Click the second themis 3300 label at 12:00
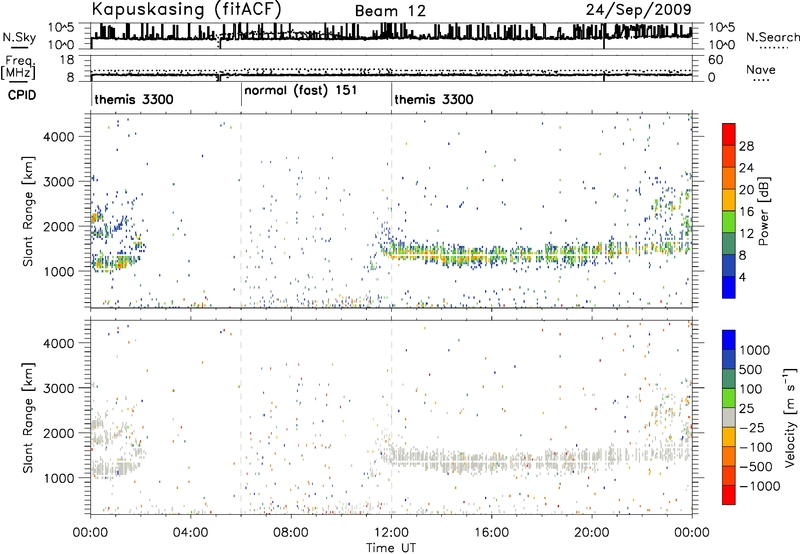Screen dimensions: 800x554 tap(434, 99)
